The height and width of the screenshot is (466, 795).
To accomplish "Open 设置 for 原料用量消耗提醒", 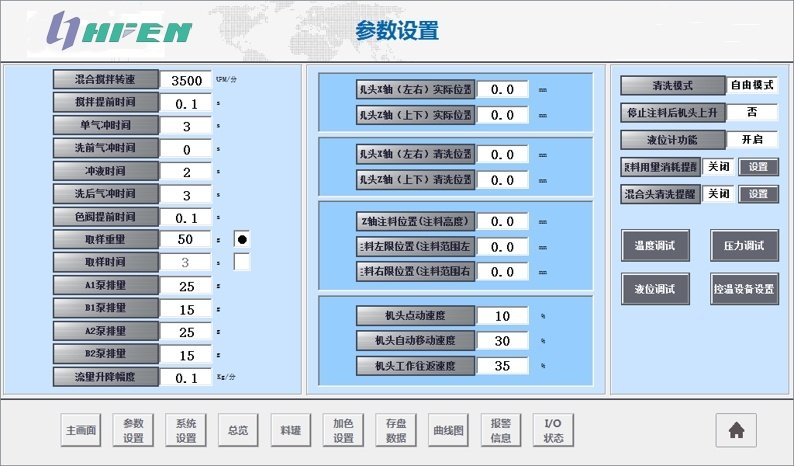I will pyautogui.click(x=758, y=167).
